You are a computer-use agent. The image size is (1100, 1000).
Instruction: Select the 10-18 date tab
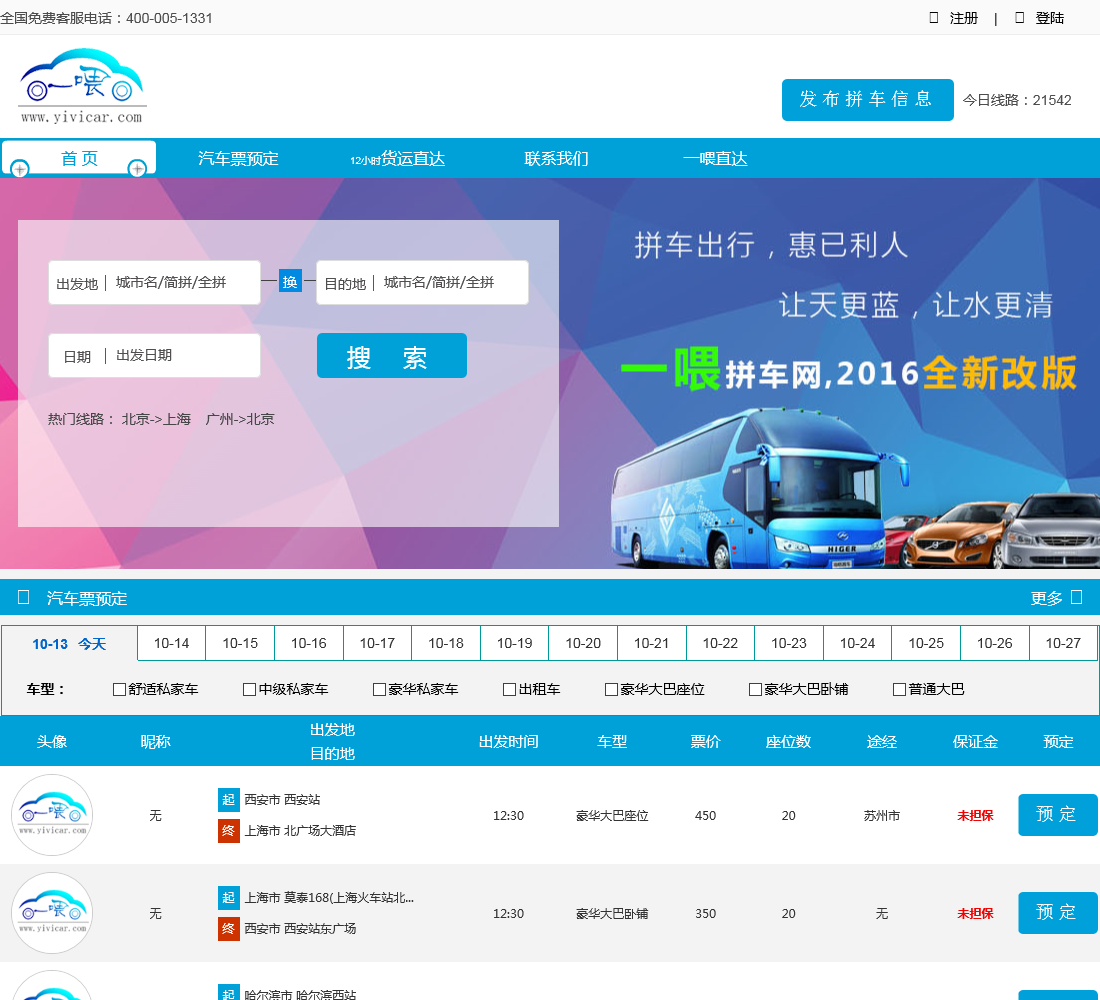click(446, 643)
